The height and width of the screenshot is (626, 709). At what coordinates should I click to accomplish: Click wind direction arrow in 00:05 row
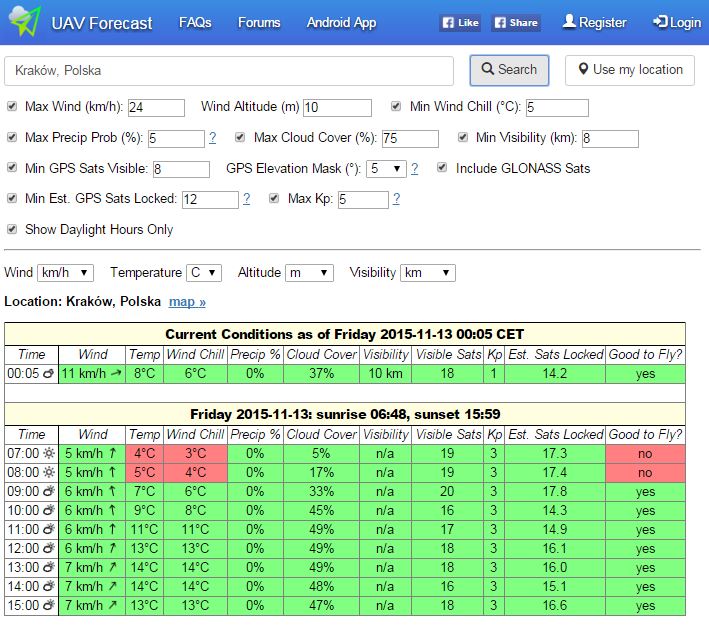[116, 373]
